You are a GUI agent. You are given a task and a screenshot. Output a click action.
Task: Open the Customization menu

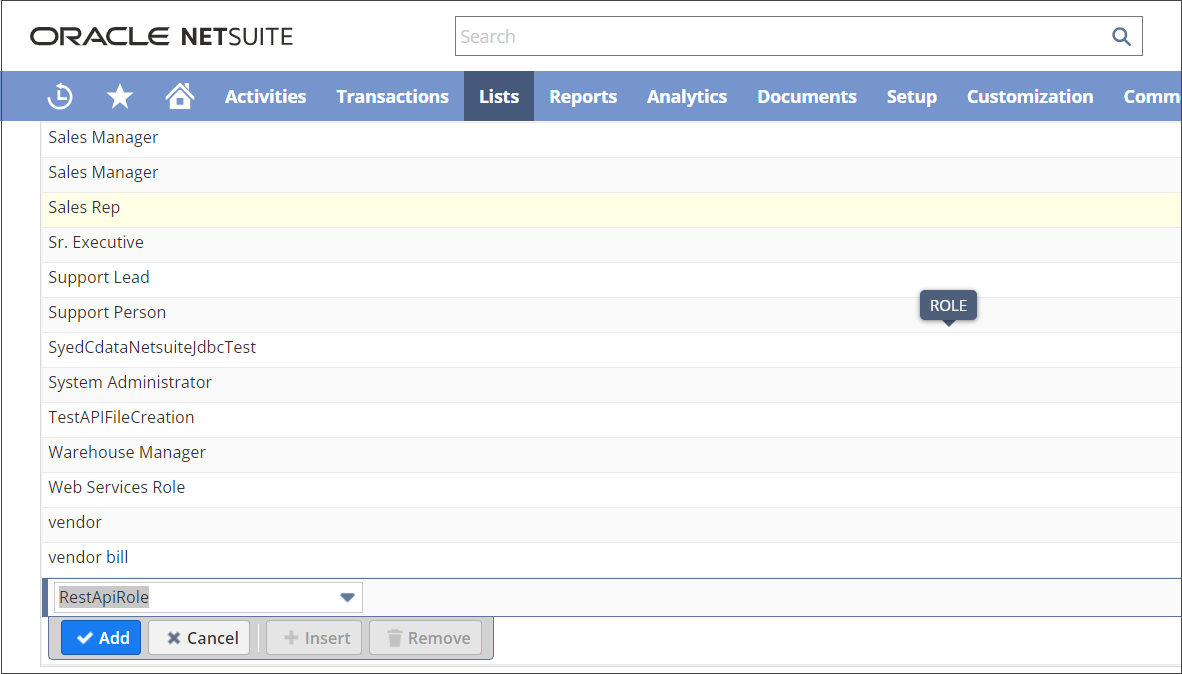tap(1029, 96)
